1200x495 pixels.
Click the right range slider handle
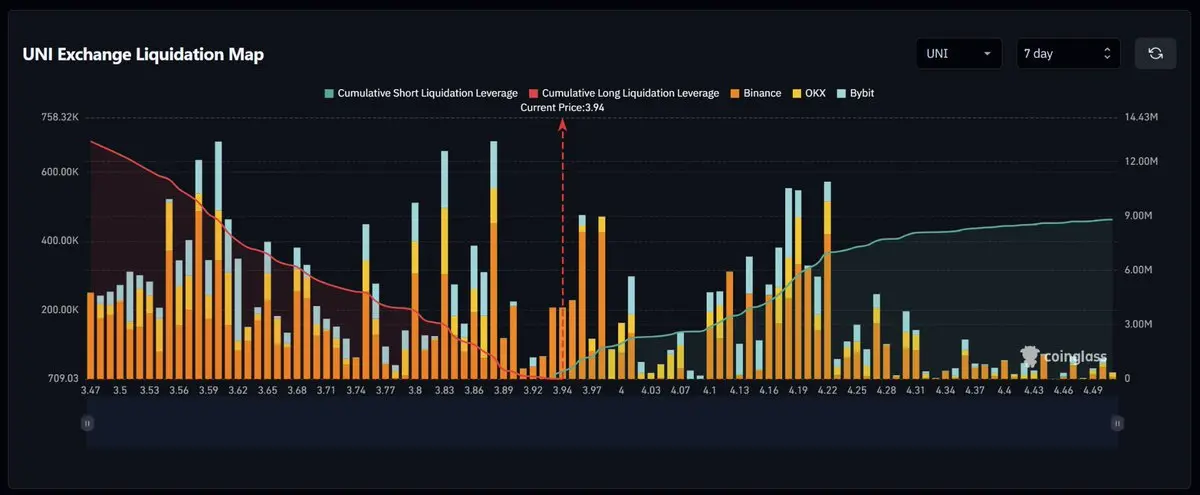(1117, 423)
